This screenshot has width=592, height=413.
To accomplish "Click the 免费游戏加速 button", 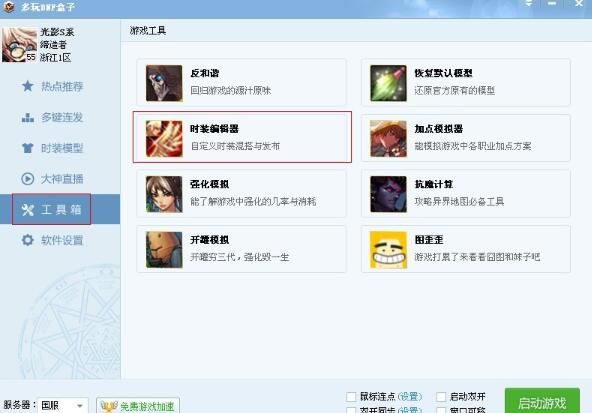I will pyautogui.click(x=138, y=406).
